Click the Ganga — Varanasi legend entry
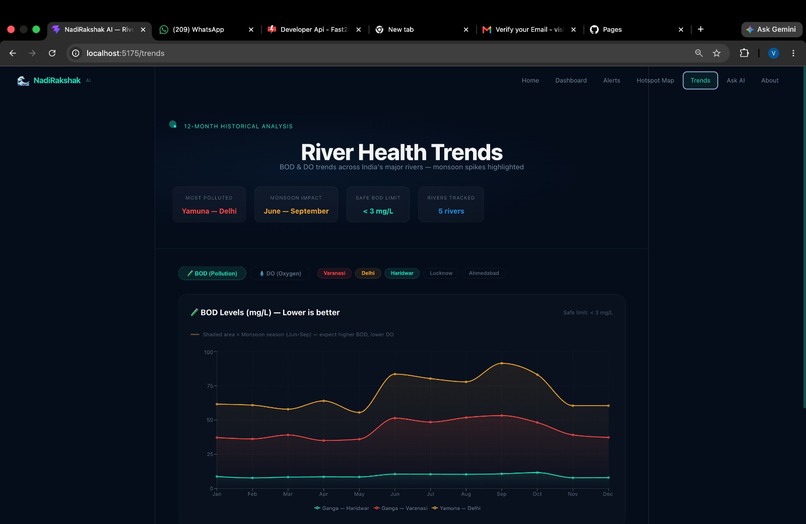Viewport: 806px width, 524px height. pos(400,508)
